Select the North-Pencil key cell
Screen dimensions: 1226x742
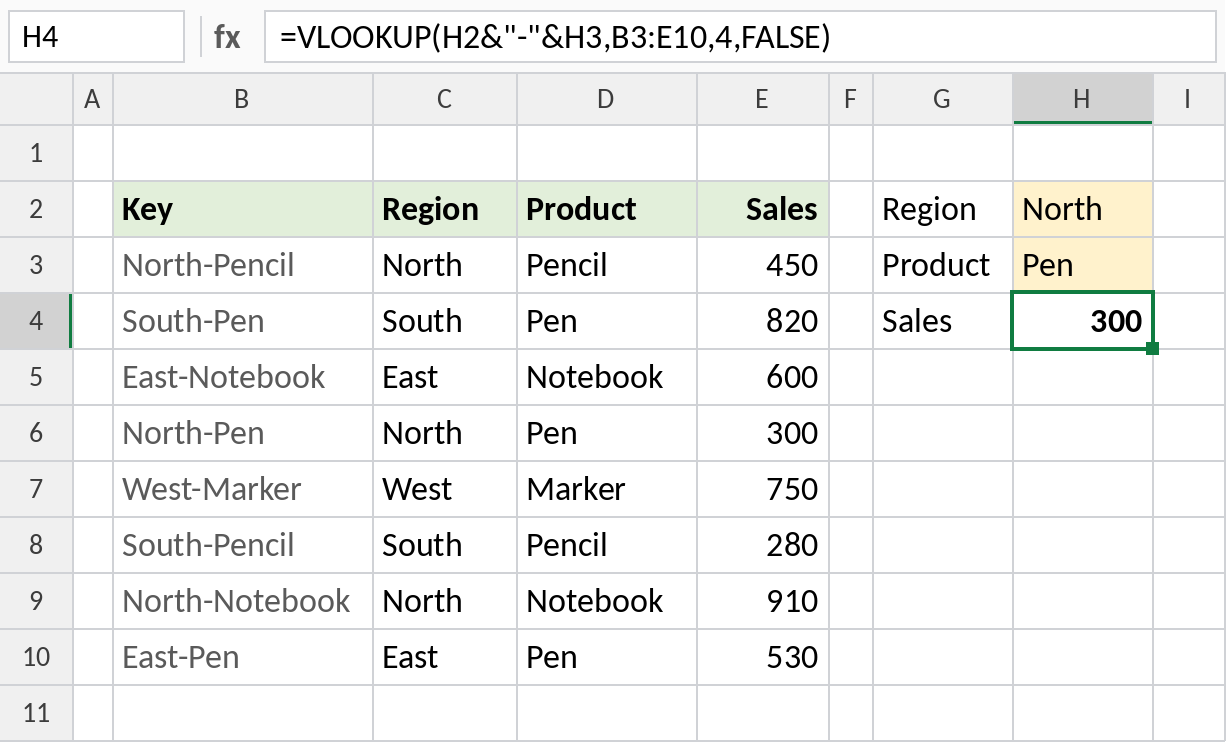click(x=243, y=265)
